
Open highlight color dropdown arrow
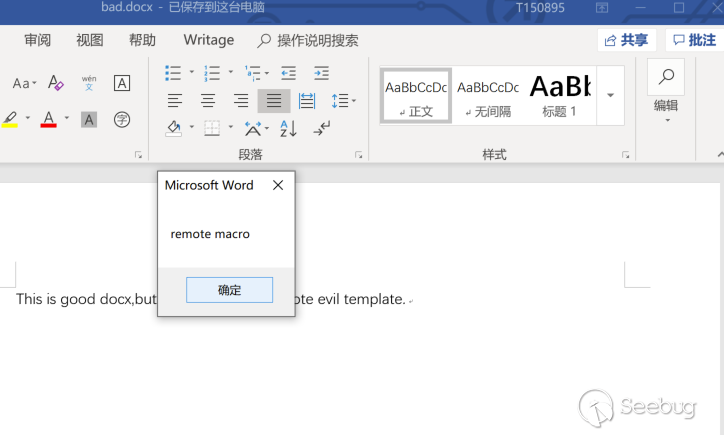coord(28,118)
